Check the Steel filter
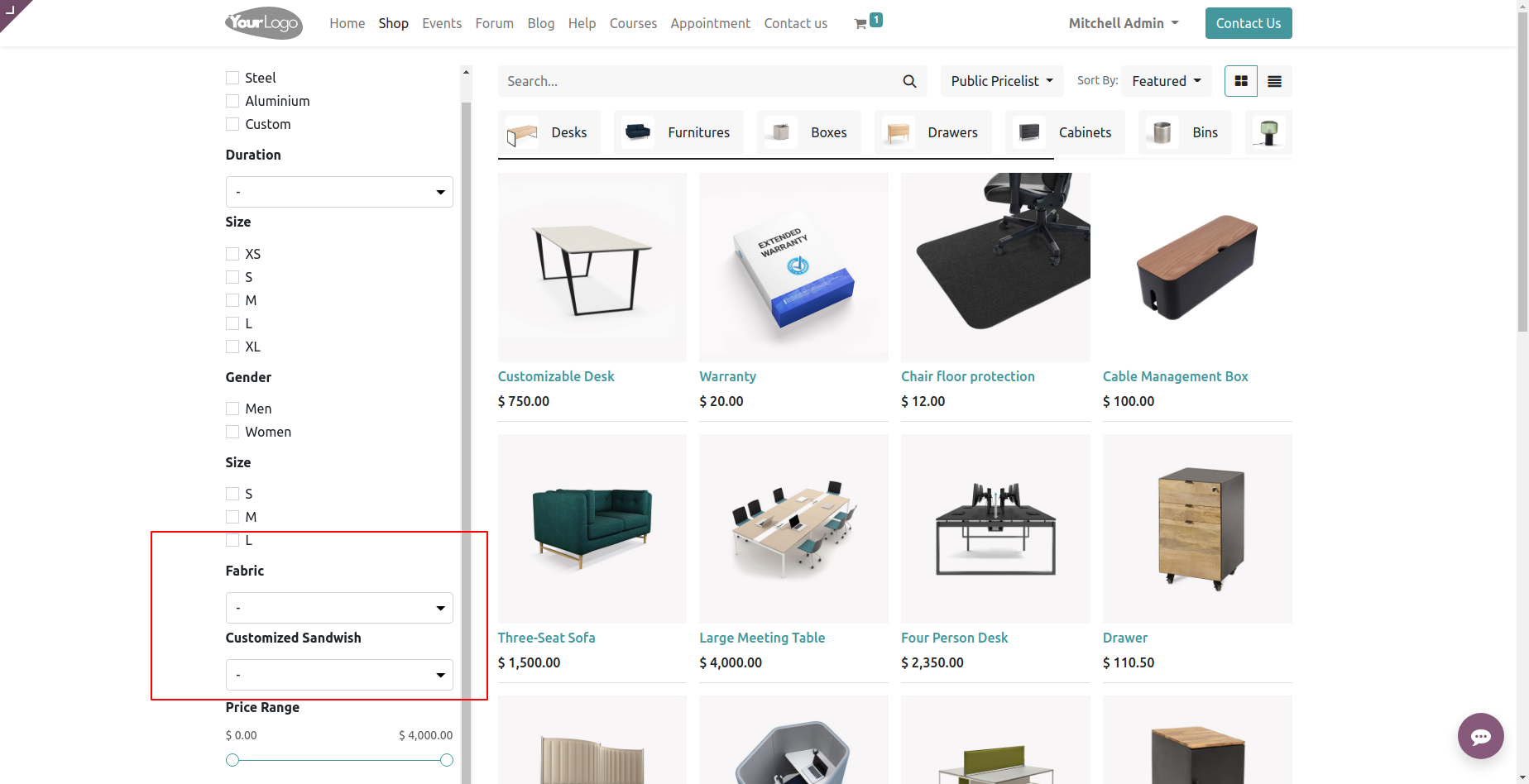 pos(232,78)
